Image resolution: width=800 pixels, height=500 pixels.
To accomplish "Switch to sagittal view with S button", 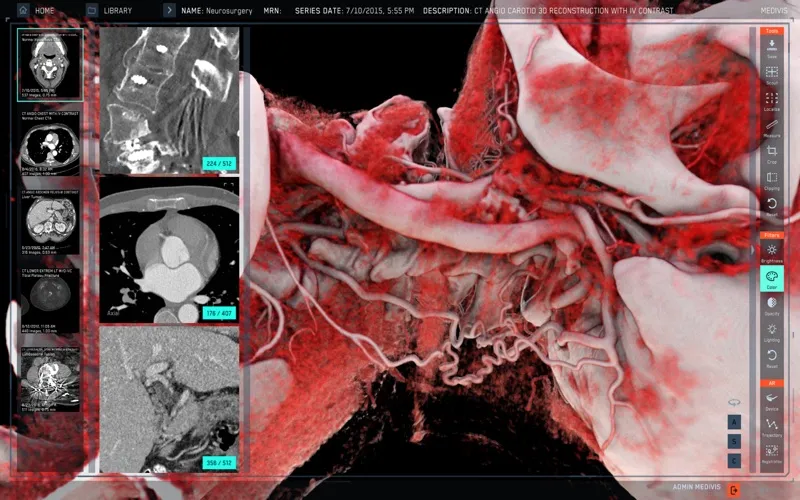I will [x=734, y=441].
